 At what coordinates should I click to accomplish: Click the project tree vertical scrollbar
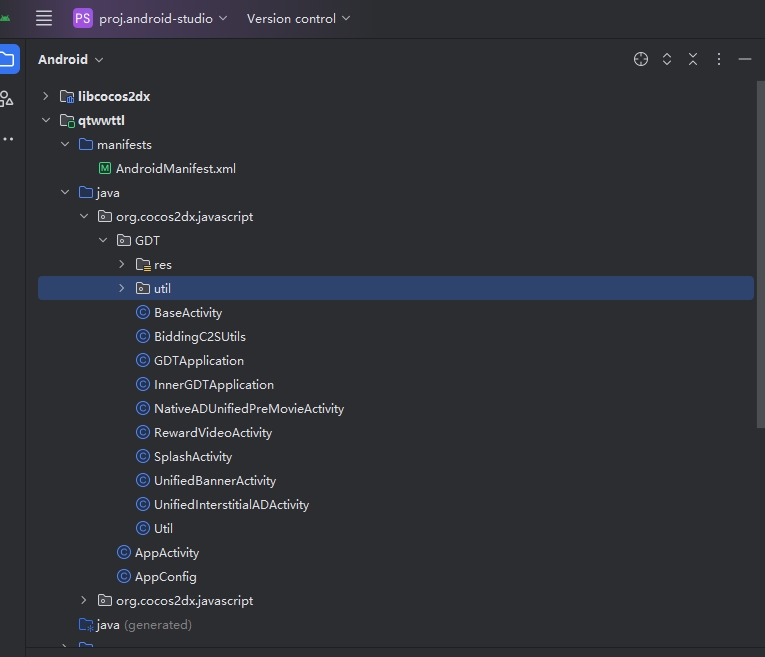pos(759,250)
